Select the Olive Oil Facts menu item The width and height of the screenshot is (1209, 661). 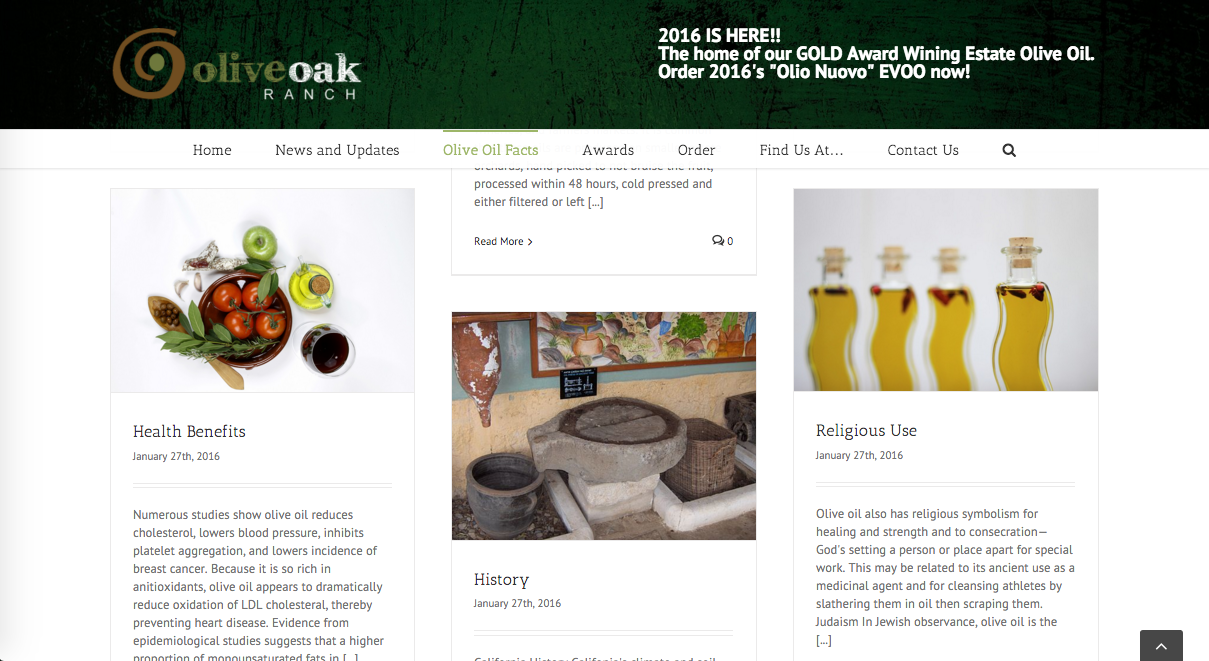pos(491,150)
